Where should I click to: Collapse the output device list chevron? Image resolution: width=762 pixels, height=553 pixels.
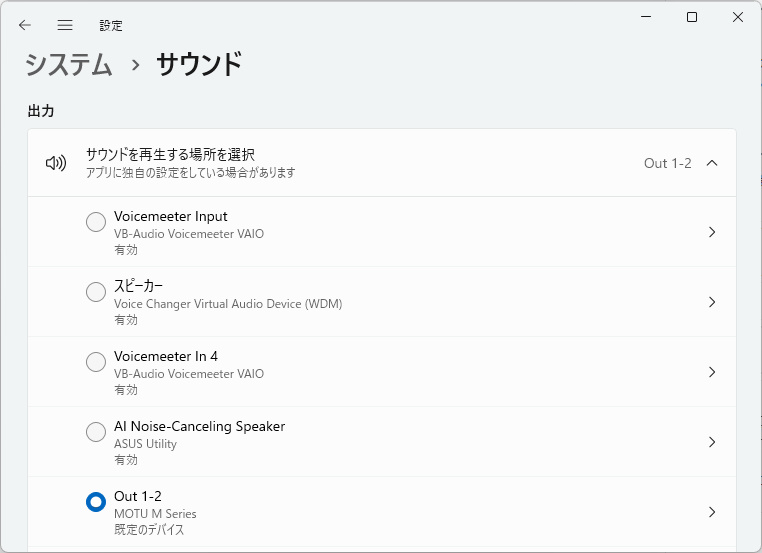coord(712,163)
